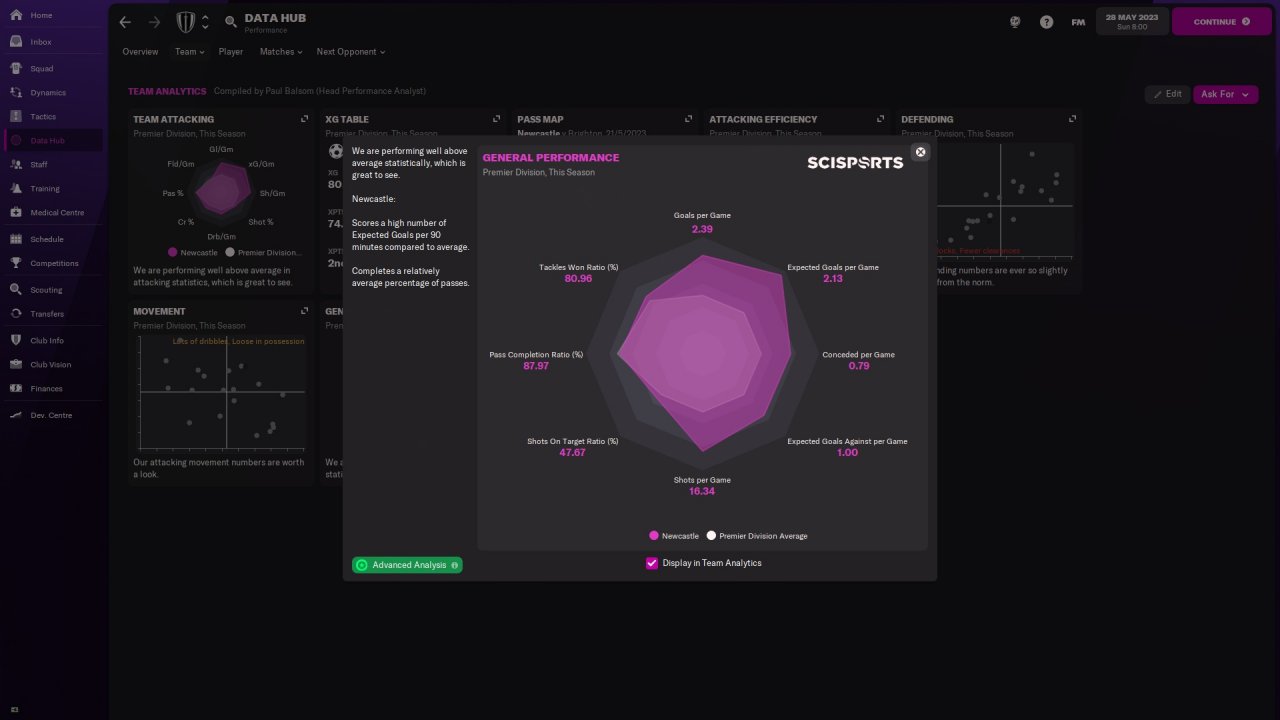Screen dimensions: 1280x720
Task: Untick Display in Team Analytics checkbox
Action: [x=652, y=563]
